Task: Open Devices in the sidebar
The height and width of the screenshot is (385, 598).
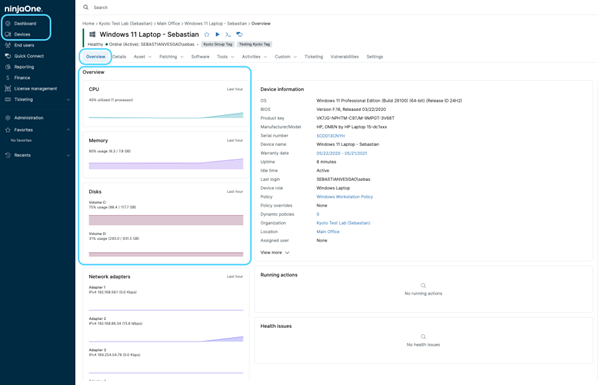Action: pos(22,34)
